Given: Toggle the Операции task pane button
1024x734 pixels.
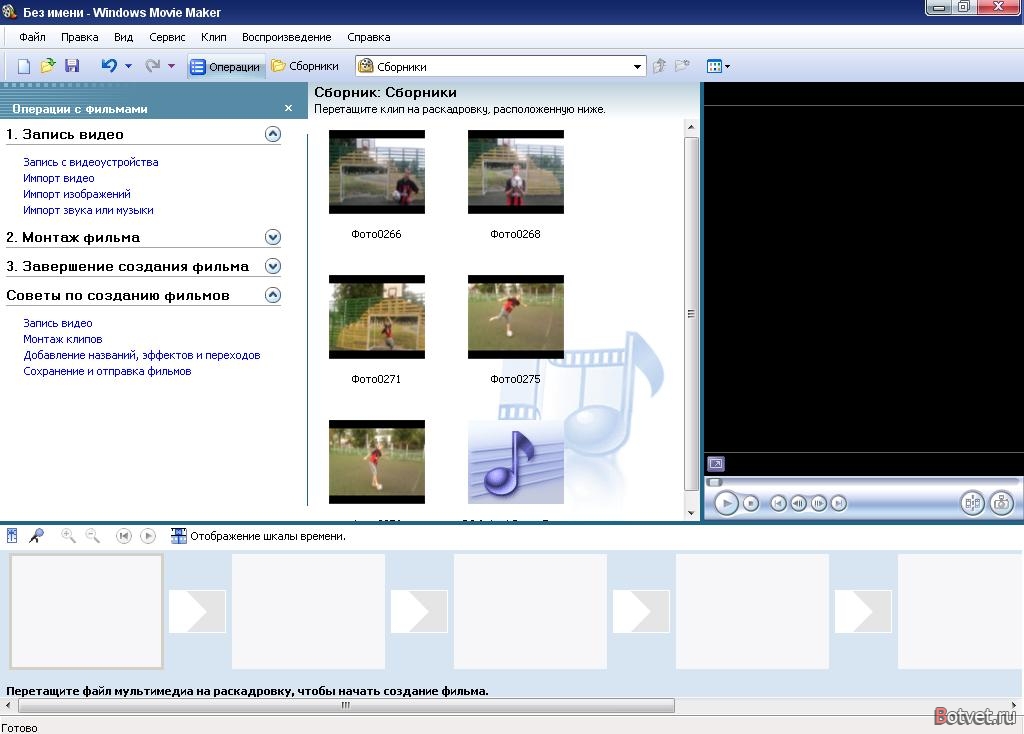Looking at the screenshot, I should coord(225,67).
